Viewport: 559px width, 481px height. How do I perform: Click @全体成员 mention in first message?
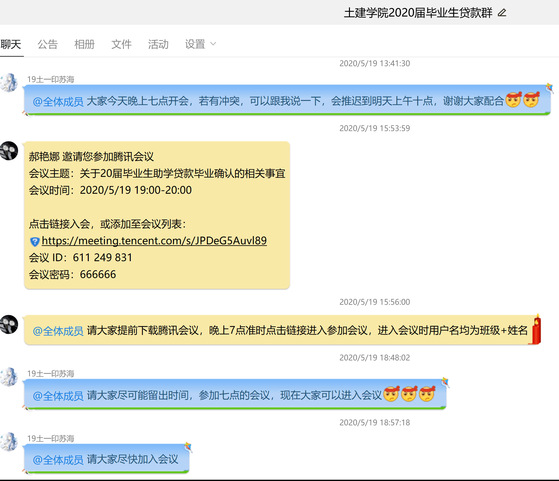point(58,102)
